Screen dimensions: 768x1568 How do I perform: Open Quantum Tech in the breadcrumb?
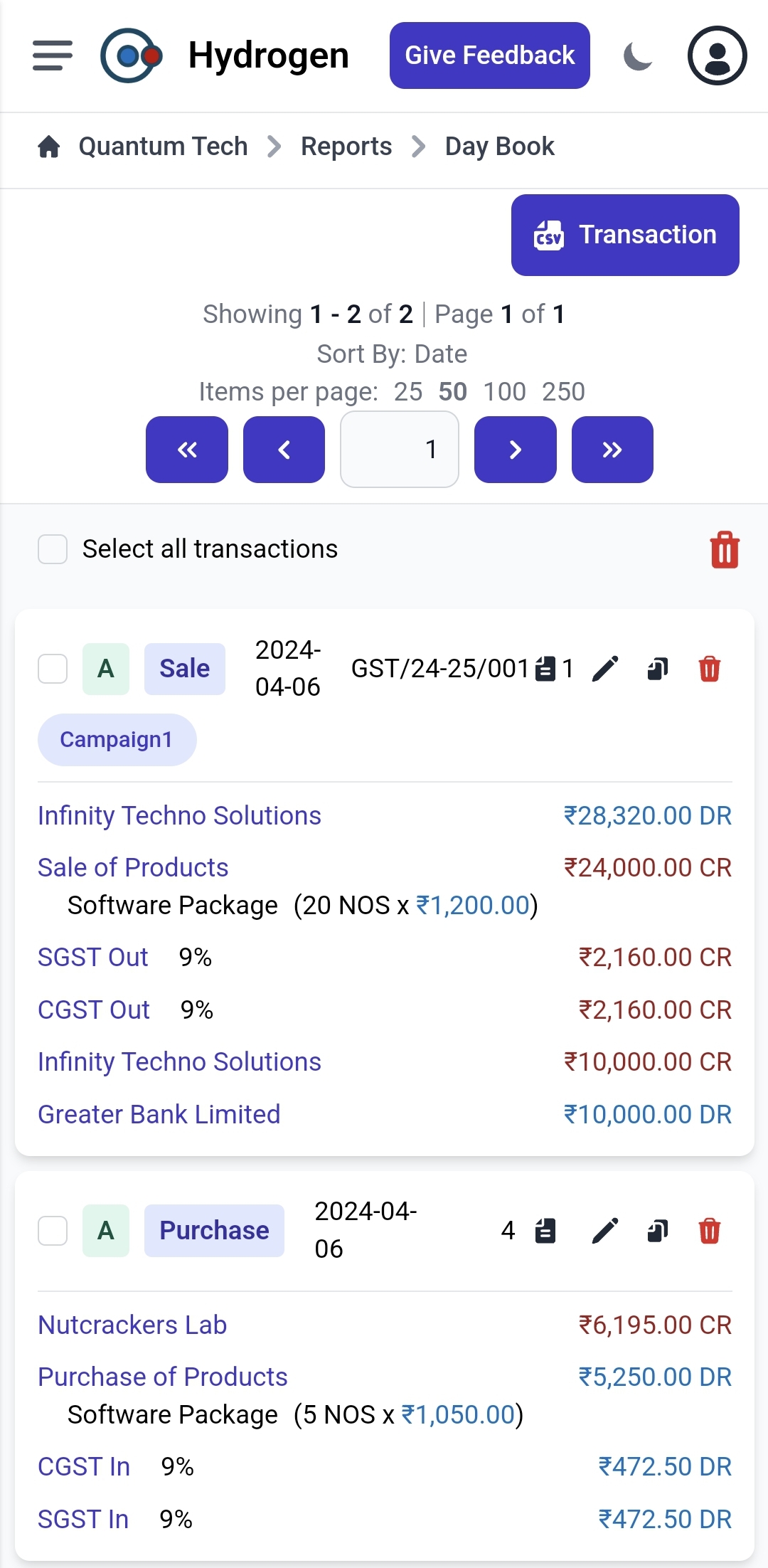click(163, 147)
